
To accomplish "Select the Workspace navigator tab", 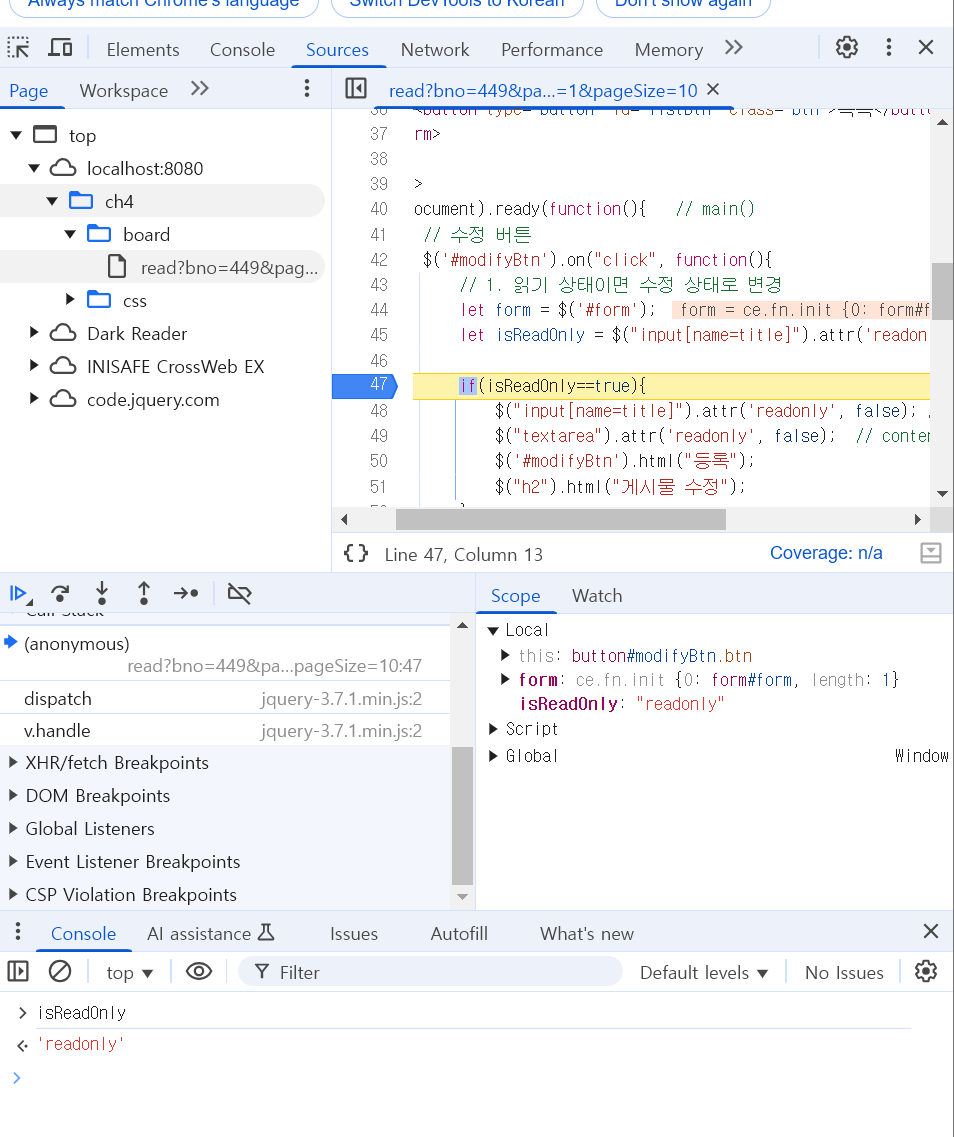I will 123,91.
